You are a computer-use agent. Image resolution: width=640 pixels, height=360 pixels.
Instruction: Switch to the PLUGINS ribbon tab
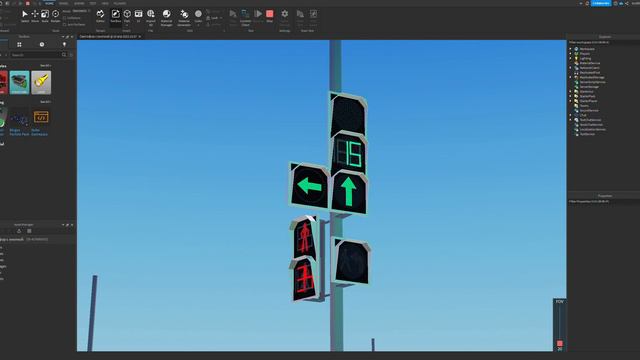(120, 3)
